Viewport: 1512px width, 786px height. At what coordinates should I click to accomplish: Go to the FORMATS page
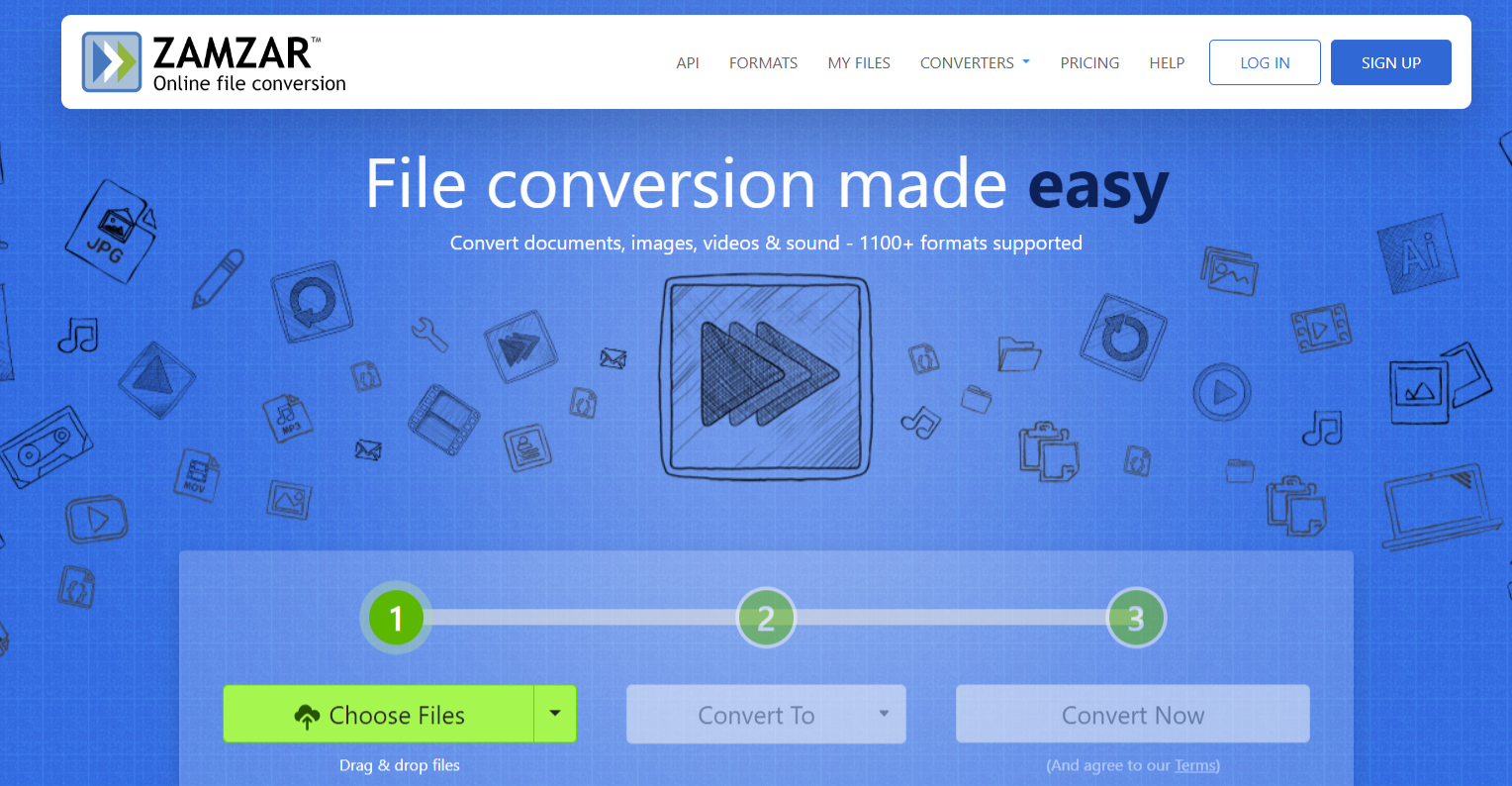click(x=763, y=62)
